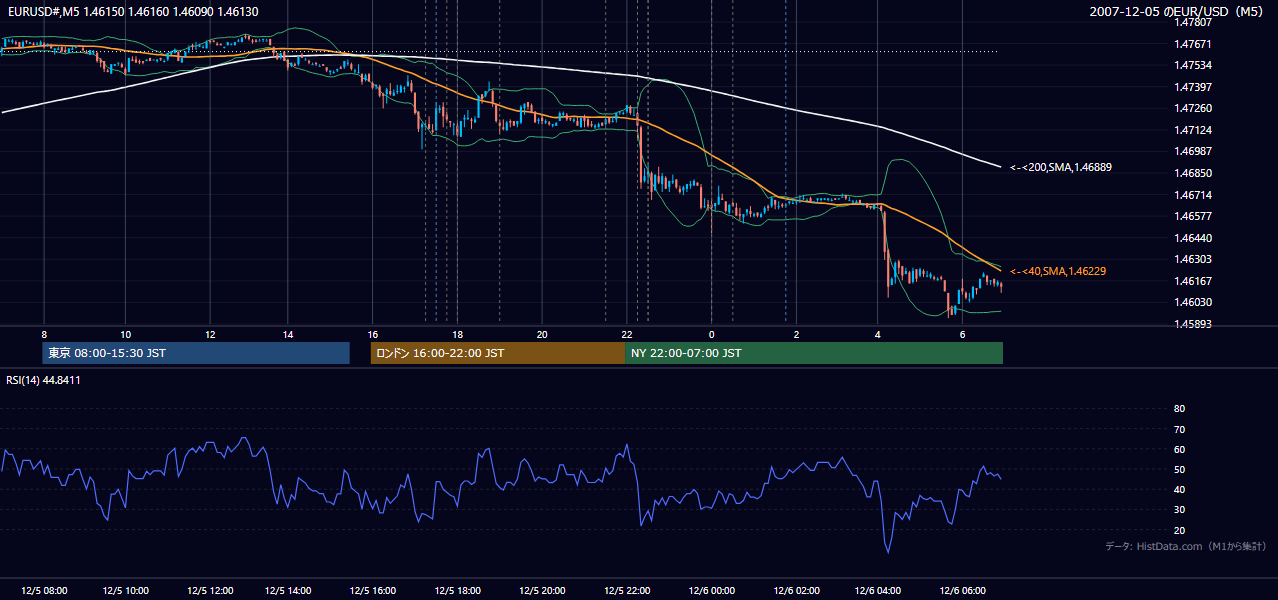Viewport: 1278px width, 600px height.
Task: Click hour label 4 under the price chart
Action: (x=878, y=334)
